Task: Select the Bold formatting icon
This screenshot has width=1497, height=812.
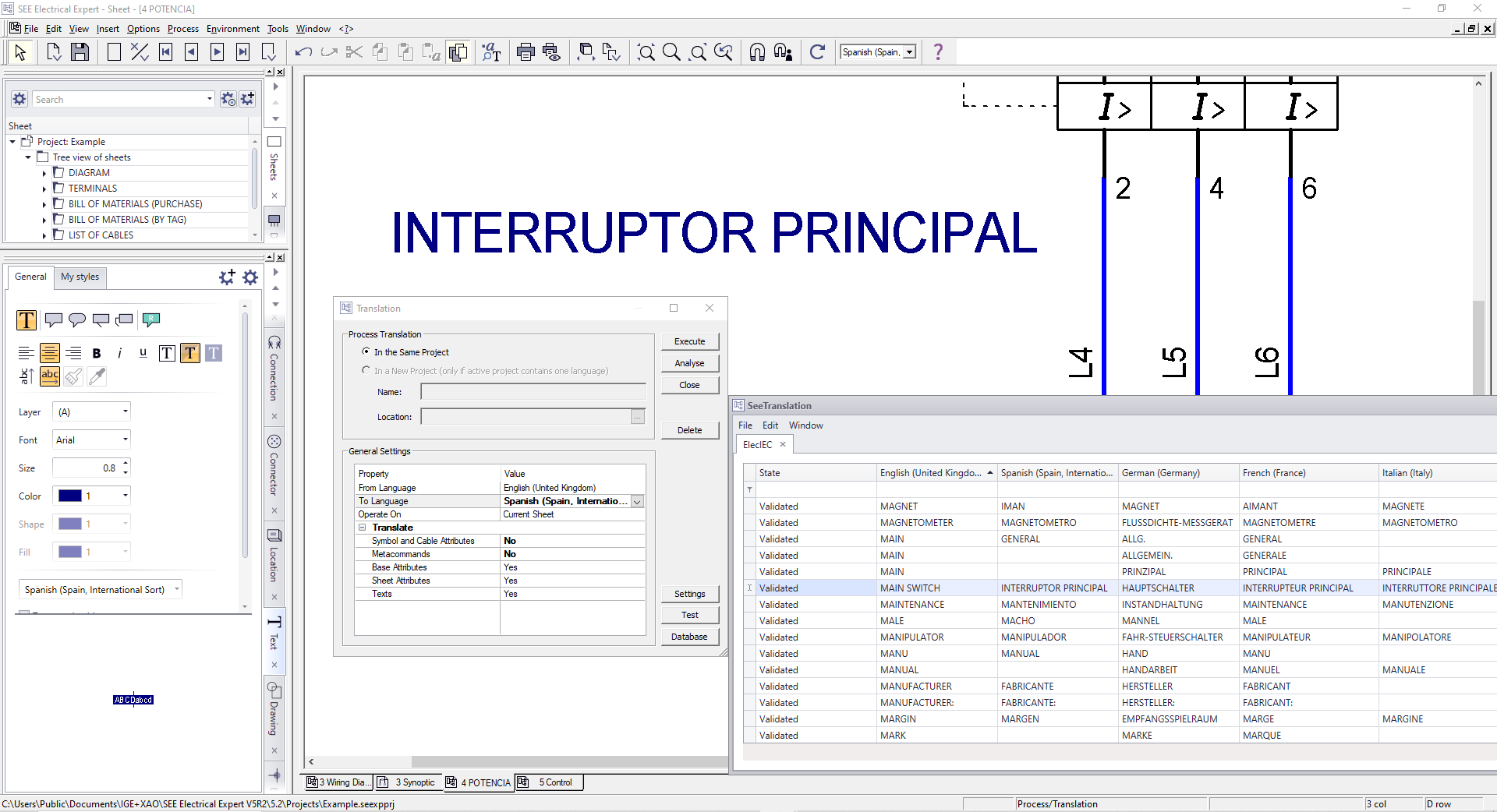Action: coord(97,353)
